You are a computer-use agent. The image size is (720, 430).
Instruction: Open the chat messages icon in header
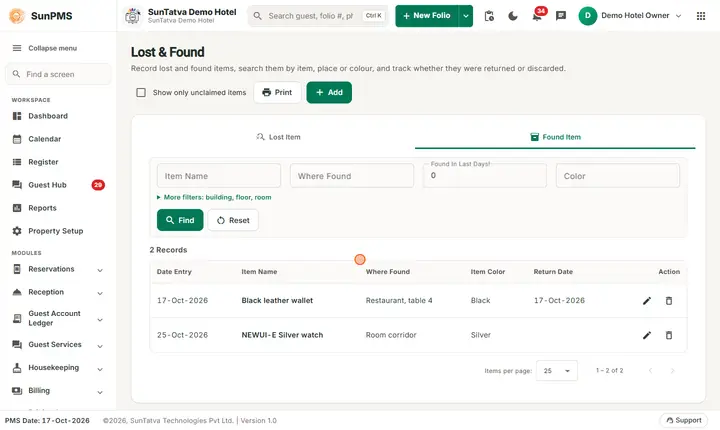[x=561, y=16]
